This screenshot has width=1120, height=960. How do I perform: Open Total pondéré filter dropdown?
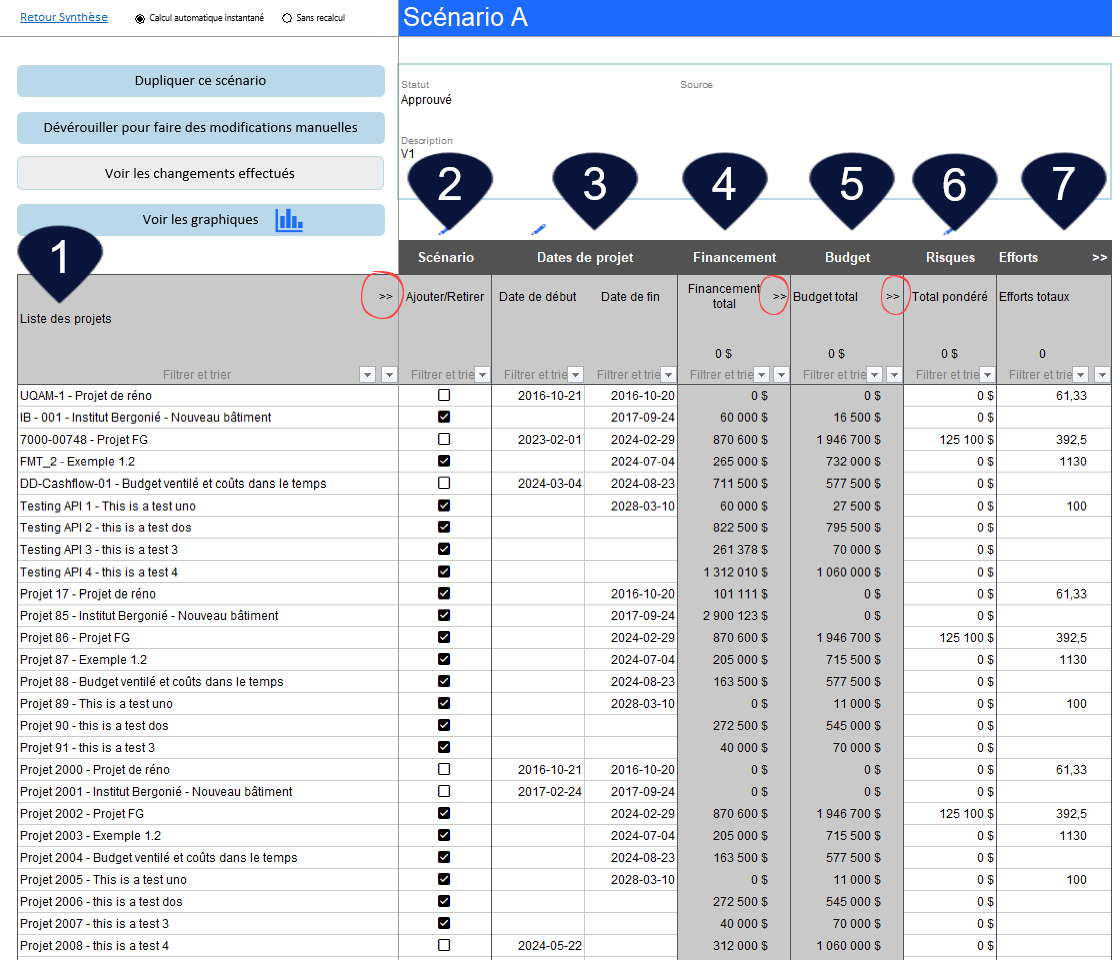[987, 374]
